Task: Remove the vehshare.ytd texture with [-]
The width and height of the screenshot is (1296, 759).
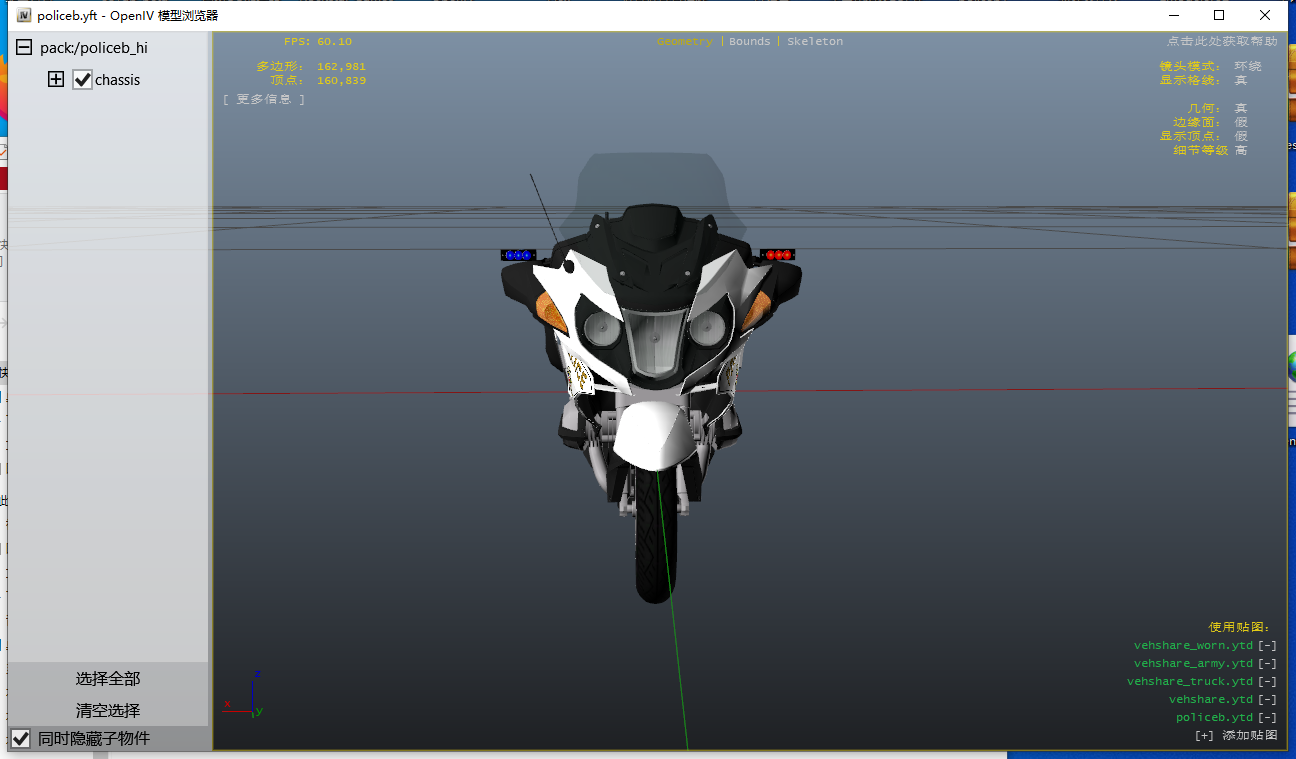Action: coord(1267,700)
